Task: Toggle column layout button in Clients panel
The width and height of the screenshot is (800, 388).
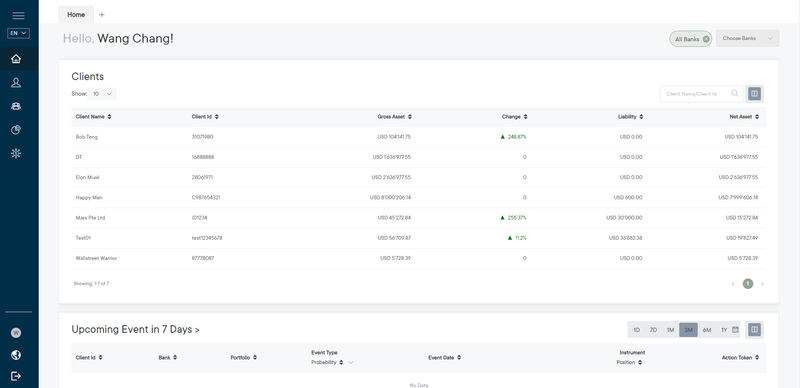Action: click(755, 93)
